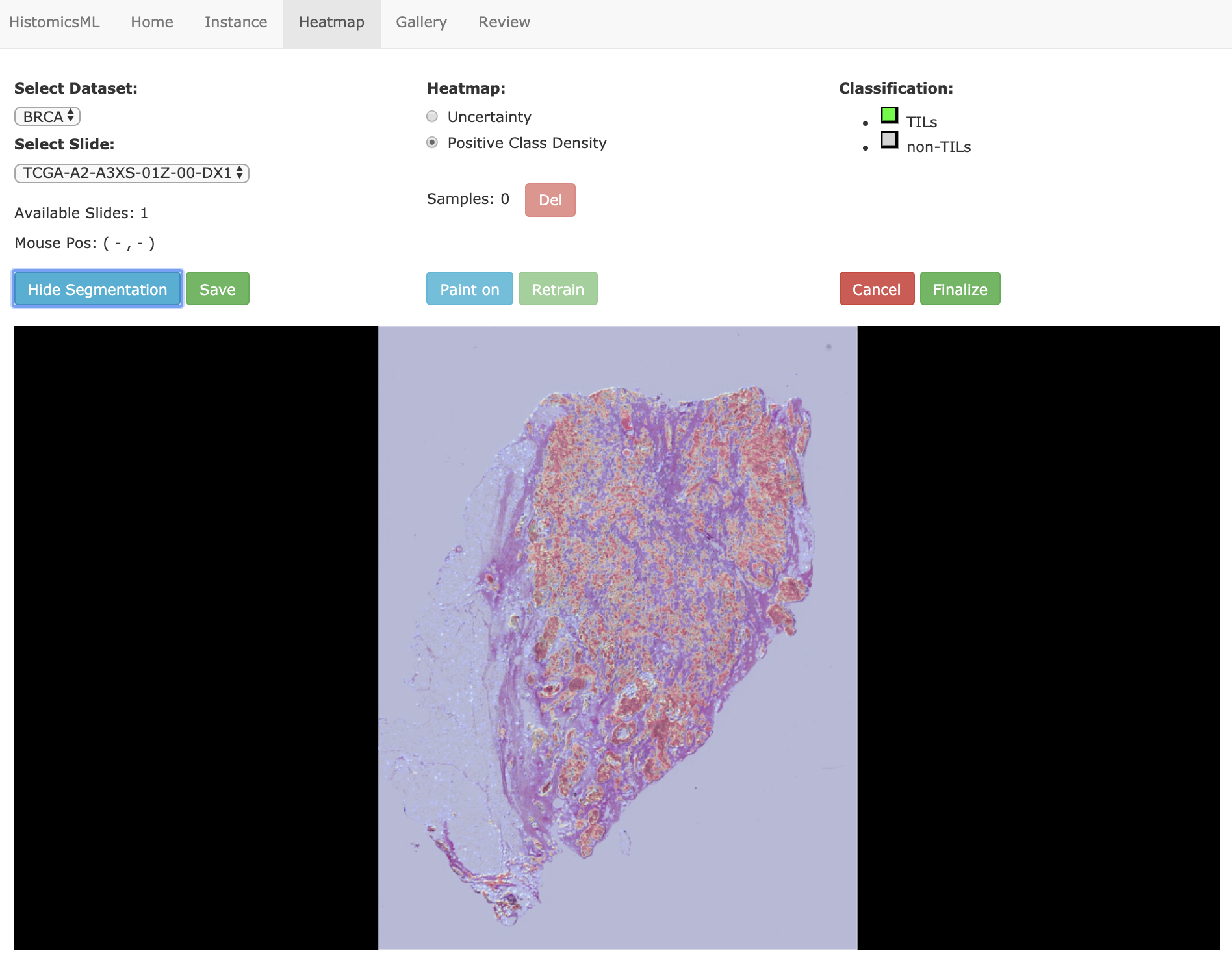Screen dimensions: 1232x964
Task: Click the Retrain button
Action: point(558,289)
